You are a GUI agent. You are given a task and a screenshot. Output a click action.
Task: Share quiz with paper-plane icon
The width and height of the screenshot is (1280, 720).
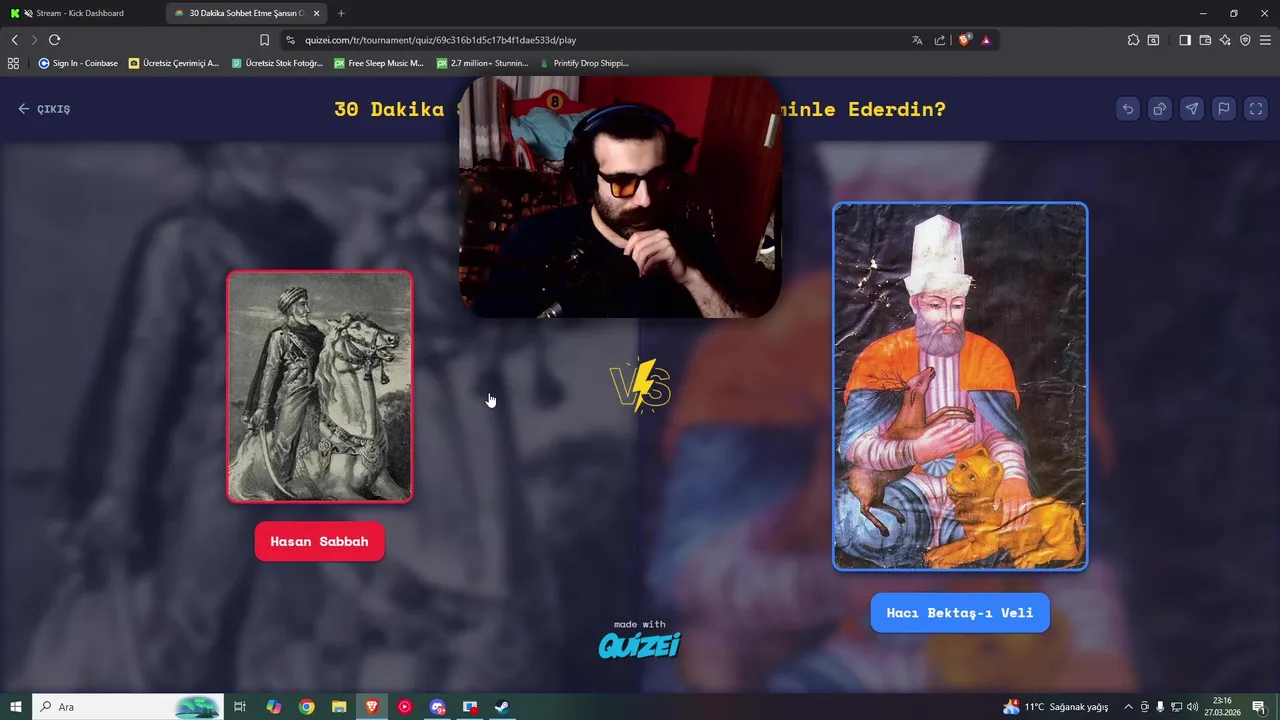click(x=1192, y=109)
